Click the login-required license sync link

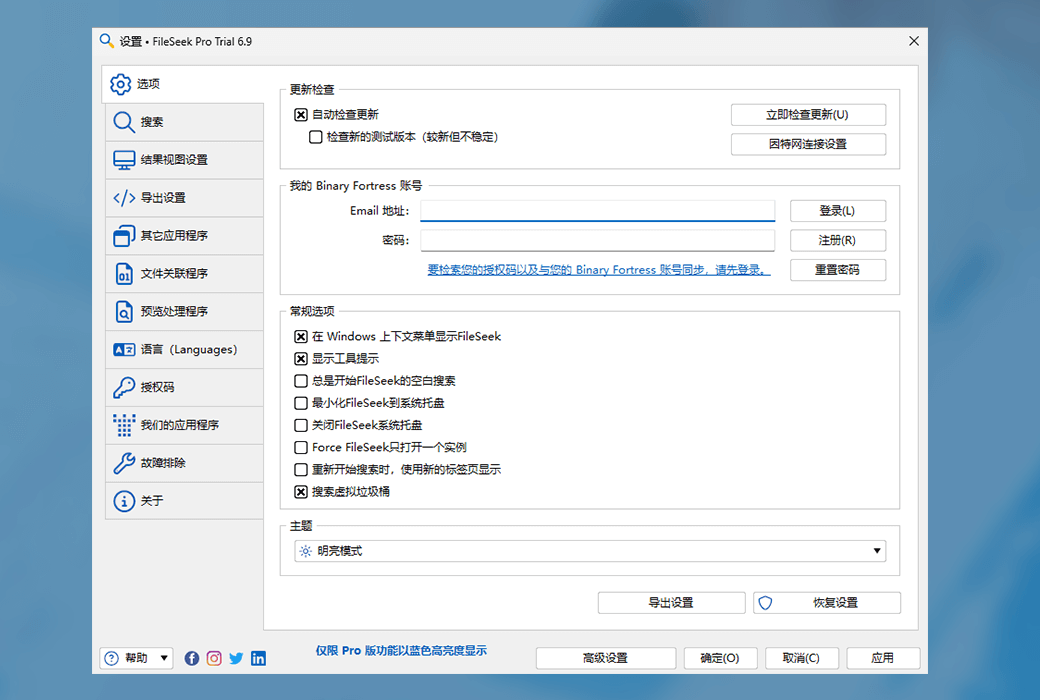[x=599, y=270]
